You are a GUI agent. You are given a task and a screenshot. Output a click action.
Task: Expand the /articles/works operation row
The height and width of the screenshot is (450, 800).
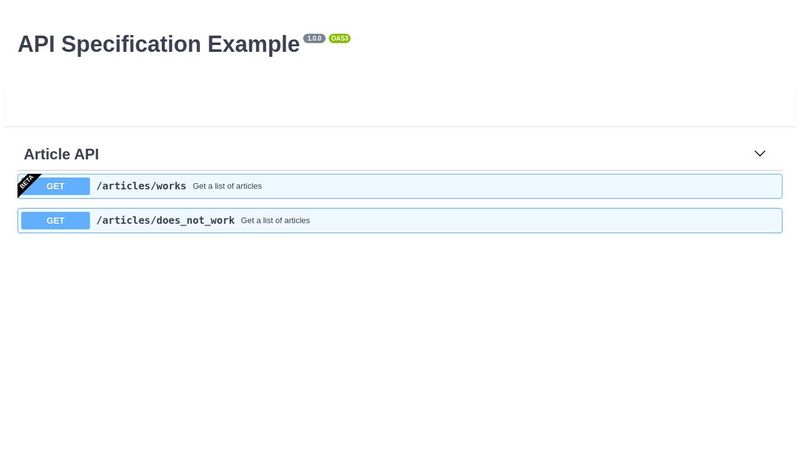[x=400, y=186]
